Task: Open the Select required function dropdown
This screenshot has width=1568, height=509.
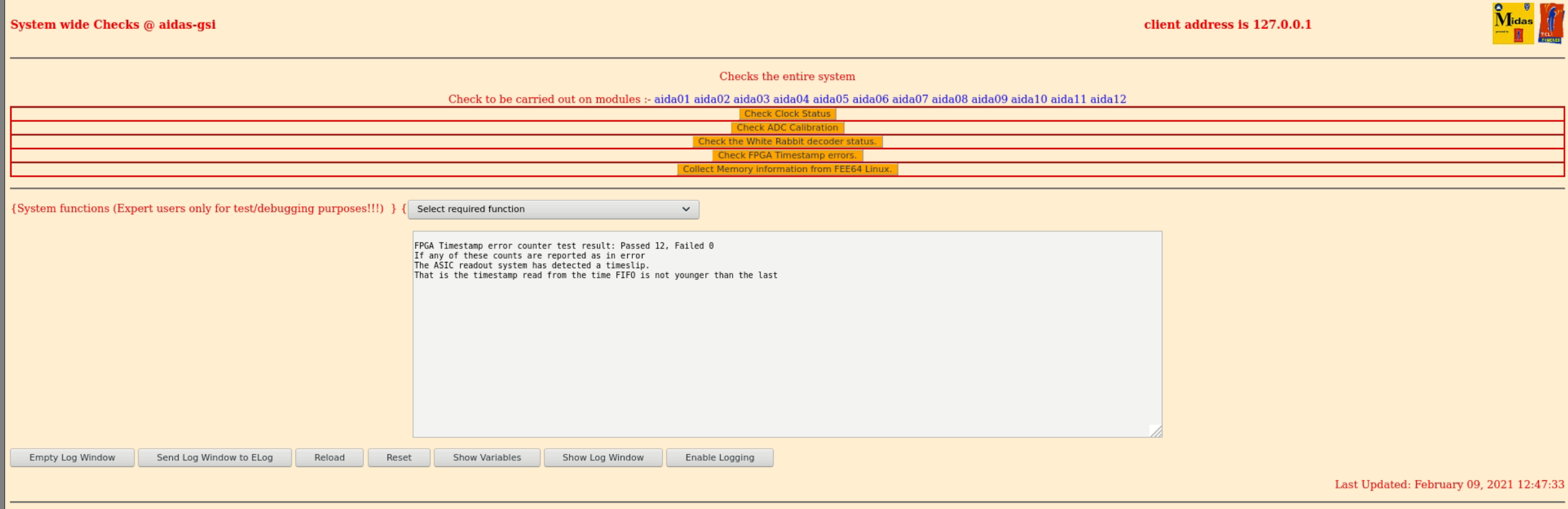Action: 553,209
